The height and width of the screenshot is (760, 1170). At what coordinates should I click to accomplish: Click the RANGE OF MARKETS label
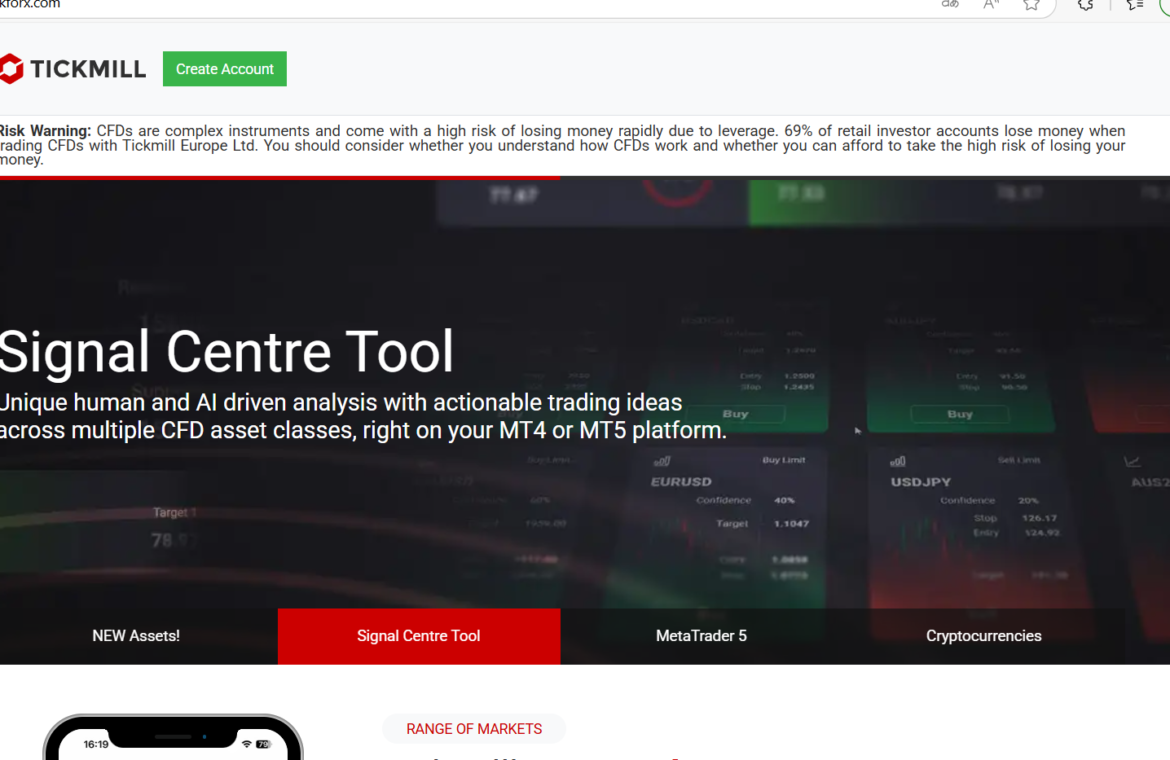coord(474,729)
